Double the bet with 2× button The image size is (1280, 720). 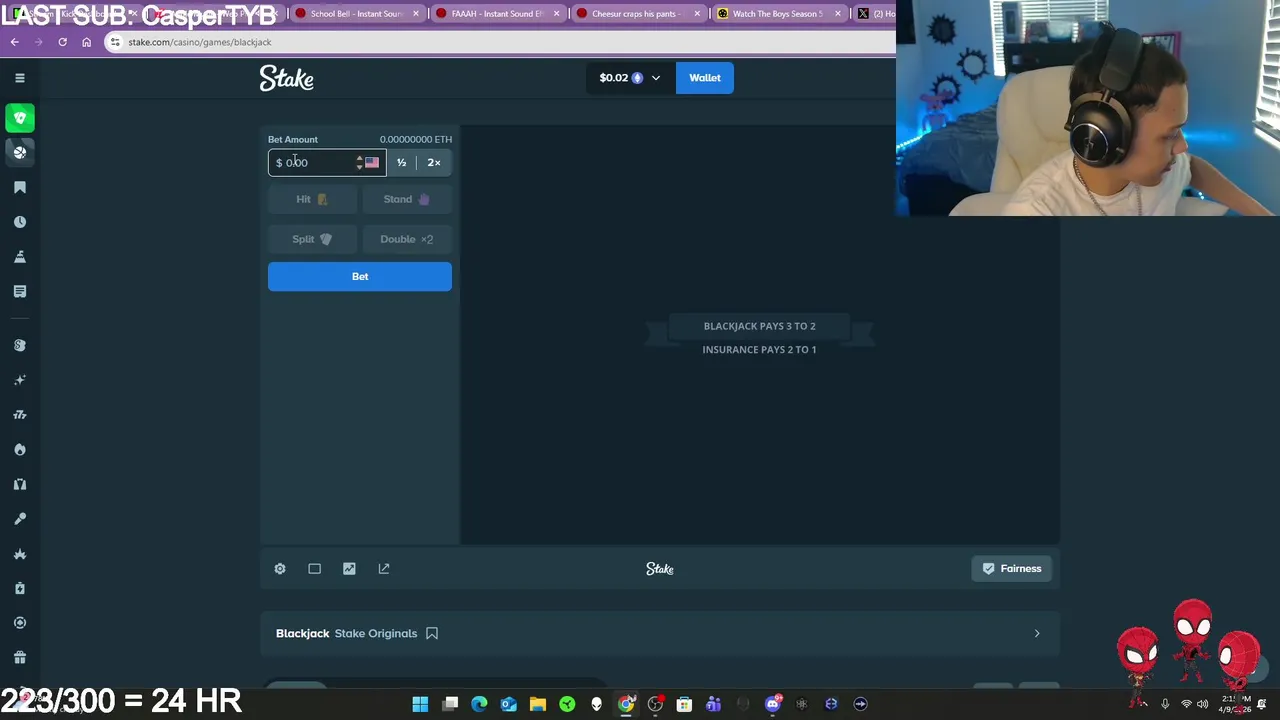click(x=434, y=162)
